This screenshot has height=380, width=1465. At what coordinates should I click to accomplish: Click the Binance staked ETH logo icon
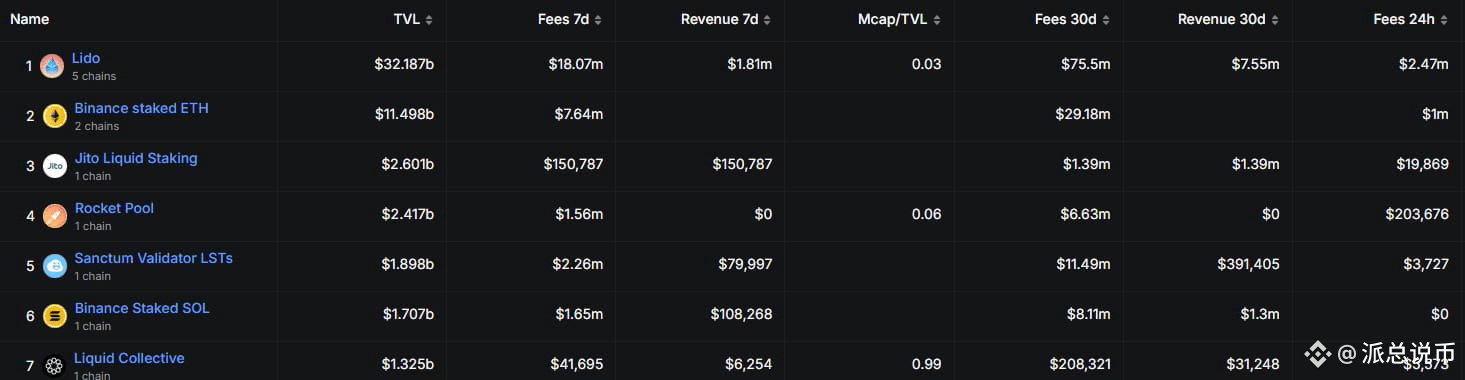click(x=55, y=116)
